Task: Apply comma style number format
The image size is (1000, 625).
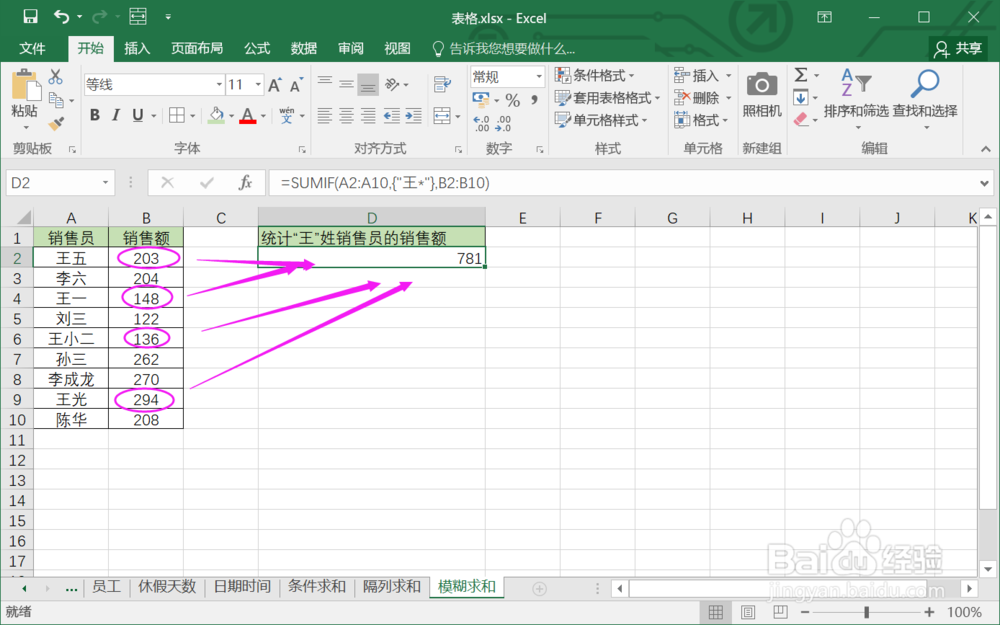Action: (x=534, y=100)
